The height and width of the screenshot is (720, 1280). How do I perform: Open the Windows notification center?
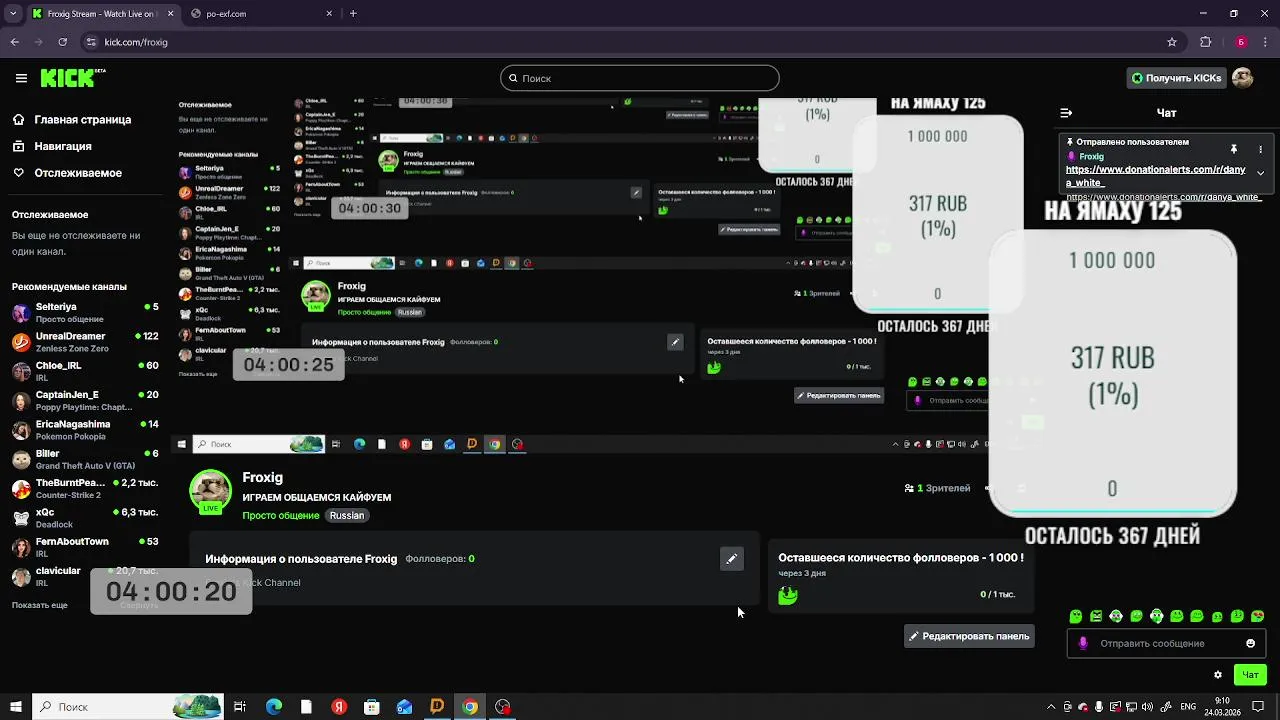1258,707
